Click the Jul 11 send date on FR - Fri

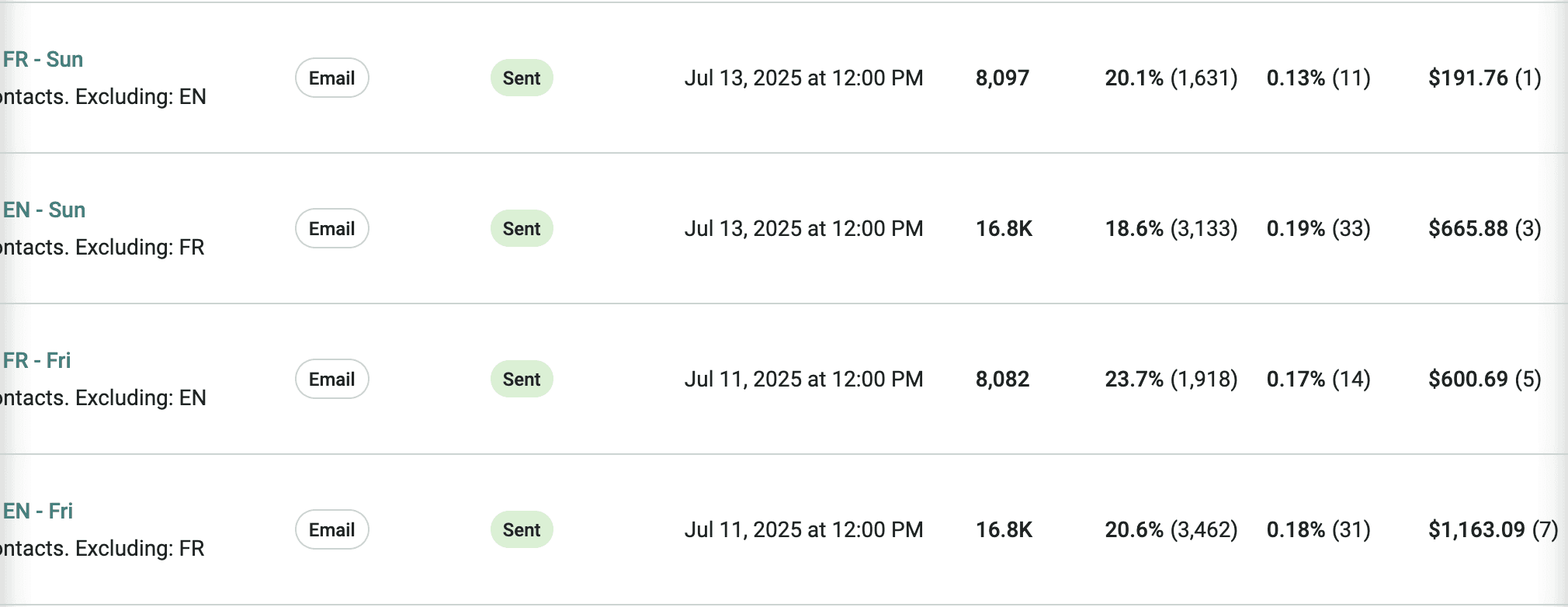click(x=804, y=379)
